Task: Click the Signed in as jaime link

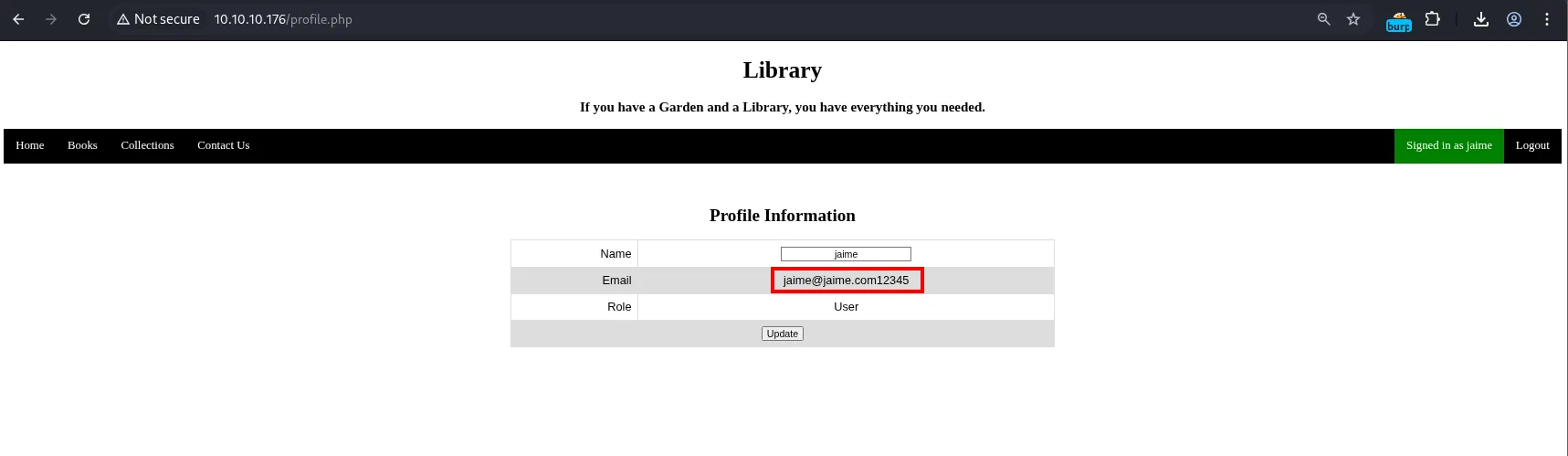Action: pos(1448,145)
